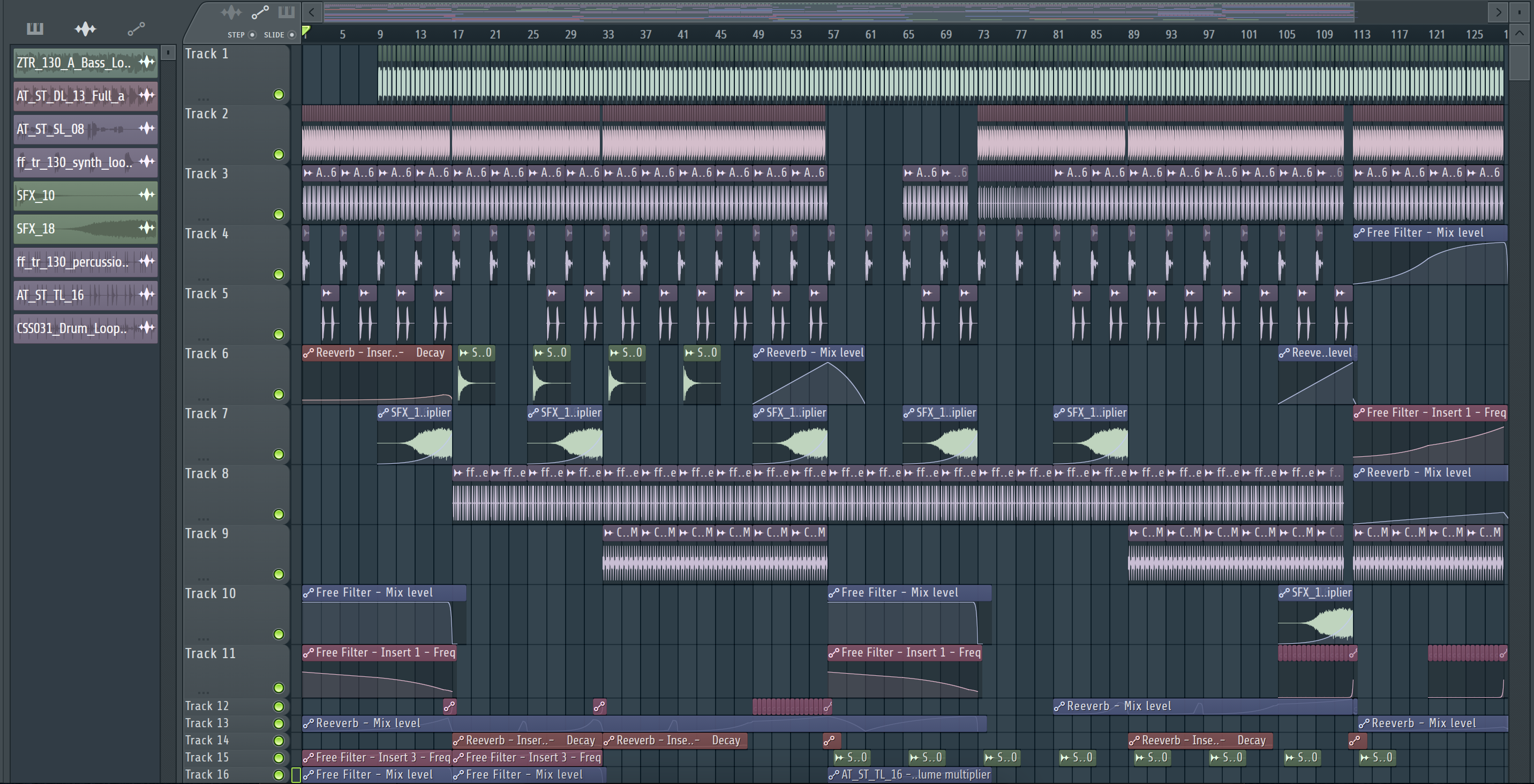
Task: Click the audio waveform icon in playlist header
Action: [x=231, y=12]
